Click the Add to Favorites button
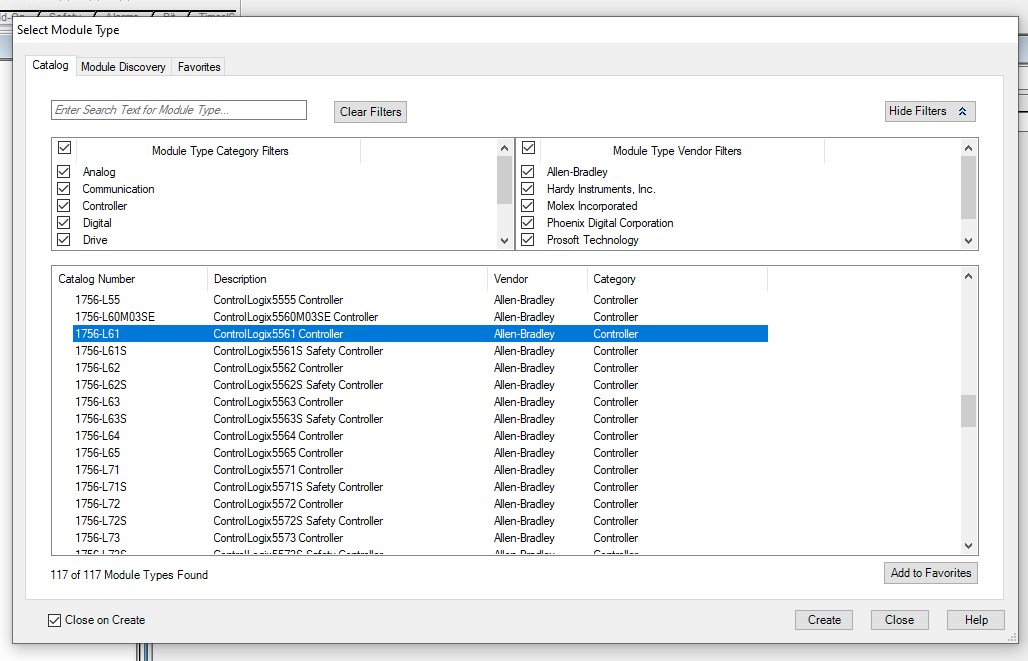Image resolution: width=1028 pixels, height=661 pixels. click(931, 573)
